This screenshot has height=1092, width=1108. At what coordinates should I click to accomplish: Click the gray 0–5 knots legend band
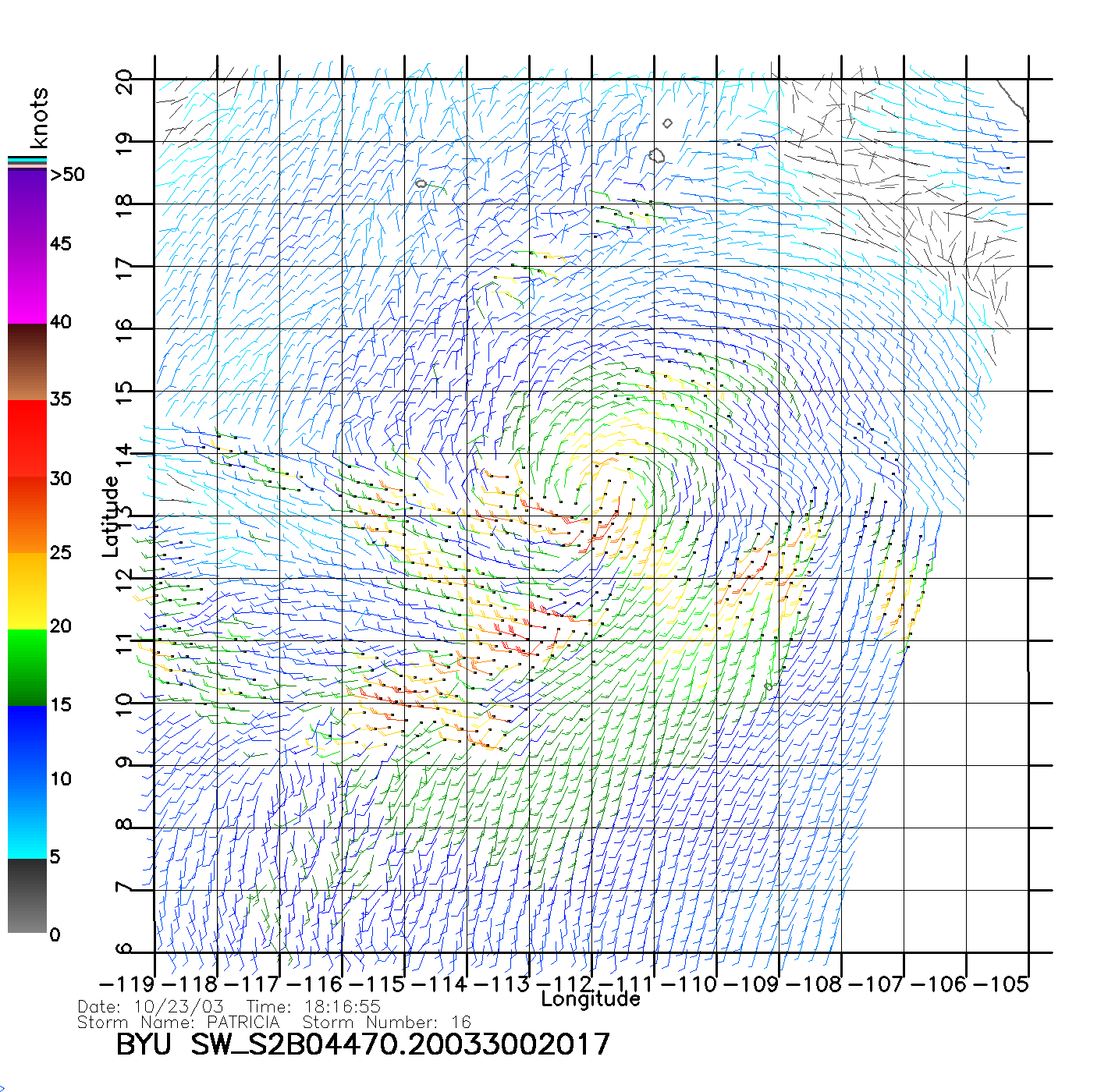point(27,895)
